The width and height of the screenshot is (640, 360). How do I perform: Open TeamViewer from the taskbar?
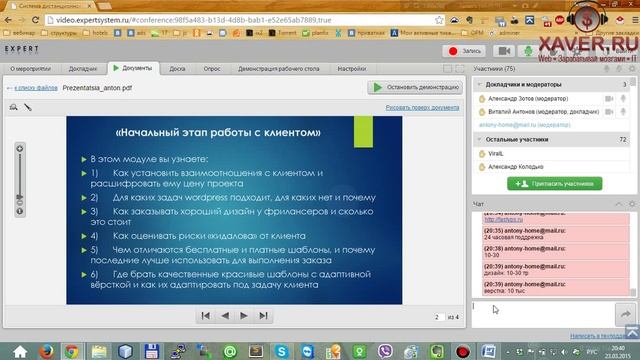pos(307,351)
